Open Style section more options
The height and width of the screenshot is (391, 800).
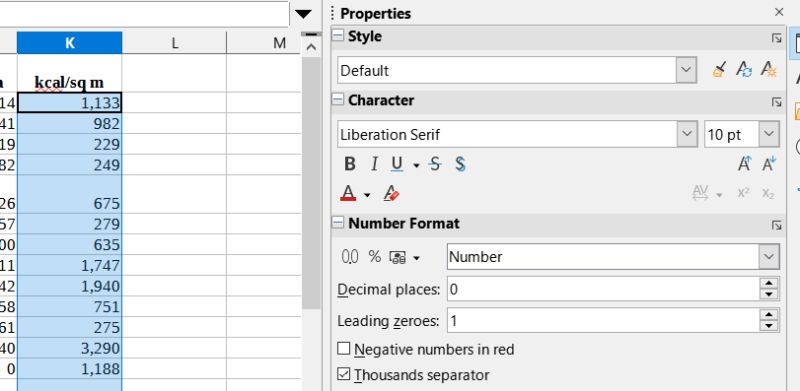(777, 38)
